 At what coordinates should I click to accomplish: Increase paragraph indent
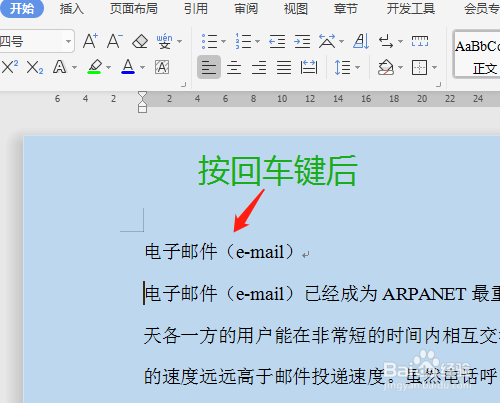point(302,41)
